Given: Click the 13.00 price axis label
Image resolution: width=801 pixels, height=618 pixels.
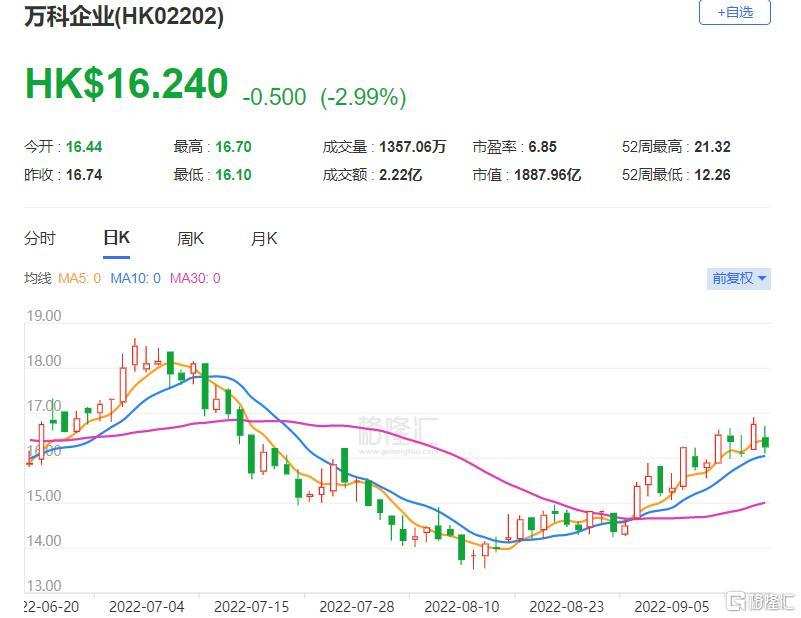Looking at the screenshot, I should (44, 586).
